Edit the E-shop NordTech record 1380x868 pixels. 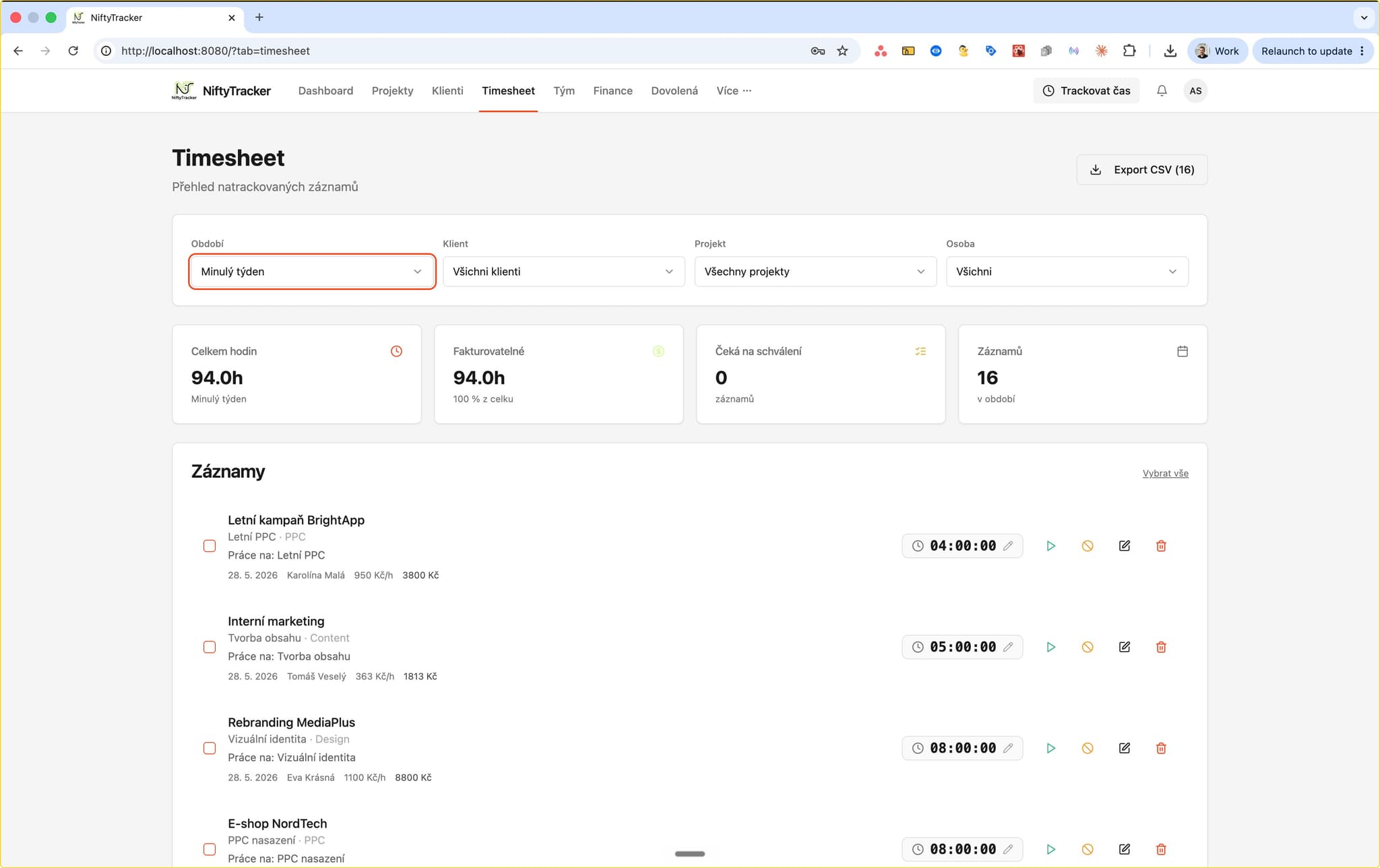click(1124, 849)
